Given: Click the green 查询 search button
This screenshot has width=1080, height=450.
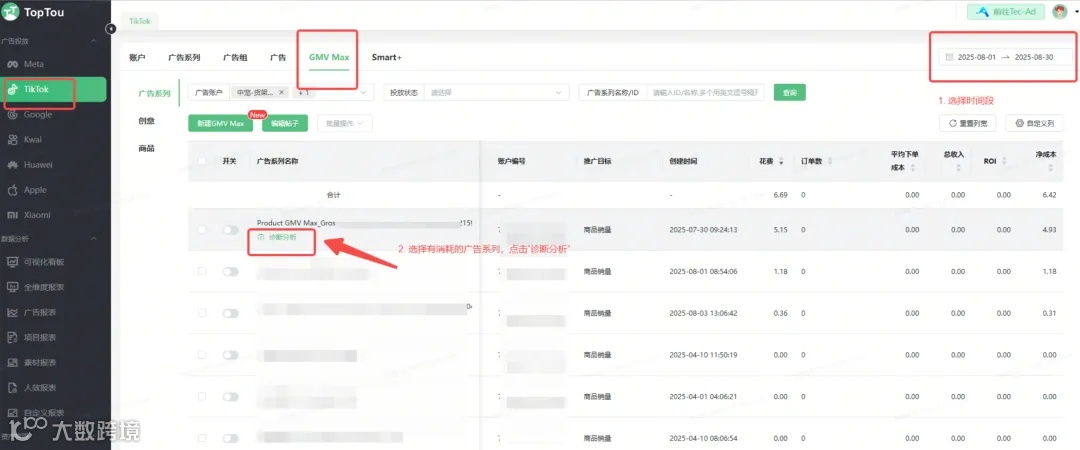Looking at the screenshot, I should click(789, 92).
